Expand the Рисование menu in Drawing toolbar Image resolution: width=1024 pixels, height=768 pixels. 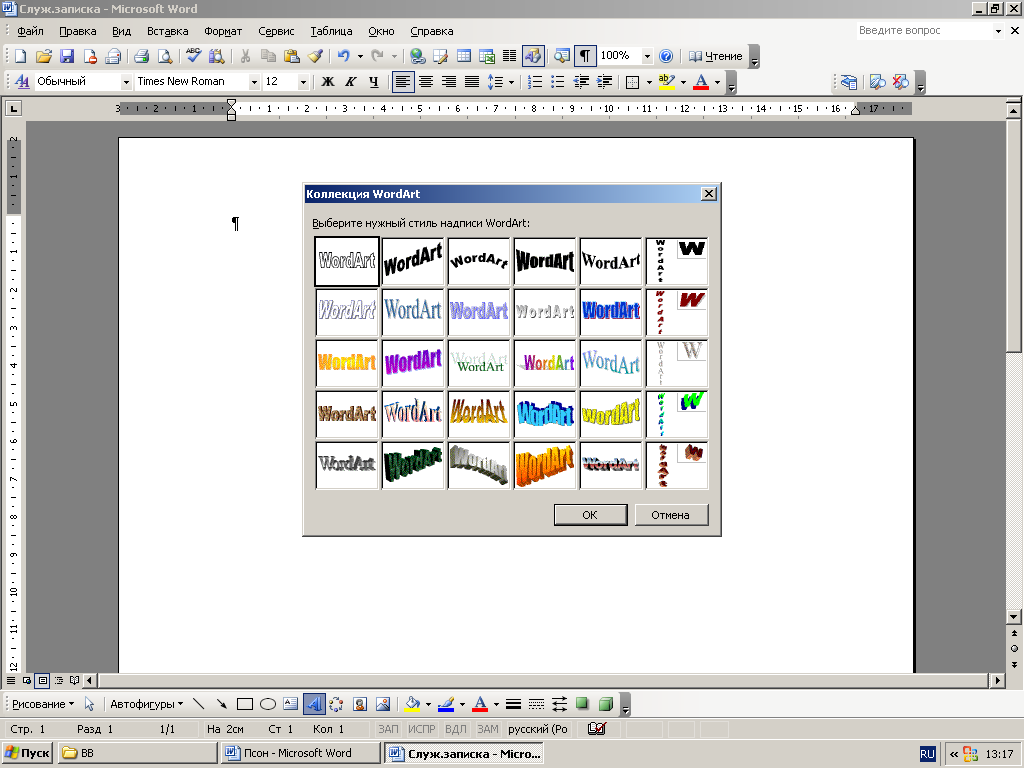coord(43,704)
